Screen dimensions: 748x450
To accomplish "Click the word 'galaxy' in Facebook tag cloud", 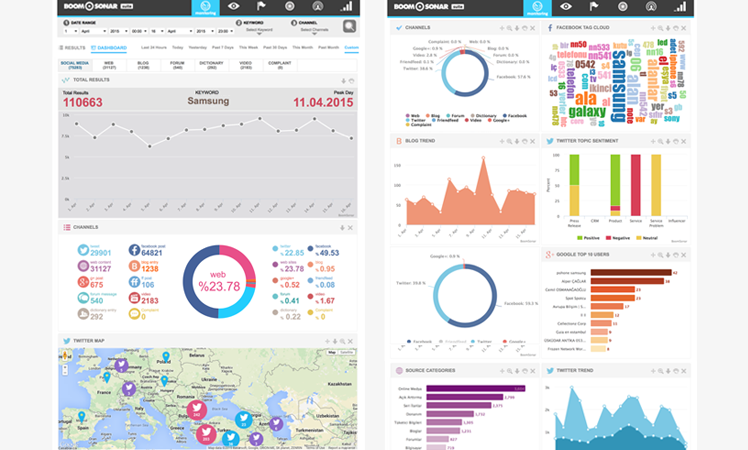I will (x=587, y=112).
